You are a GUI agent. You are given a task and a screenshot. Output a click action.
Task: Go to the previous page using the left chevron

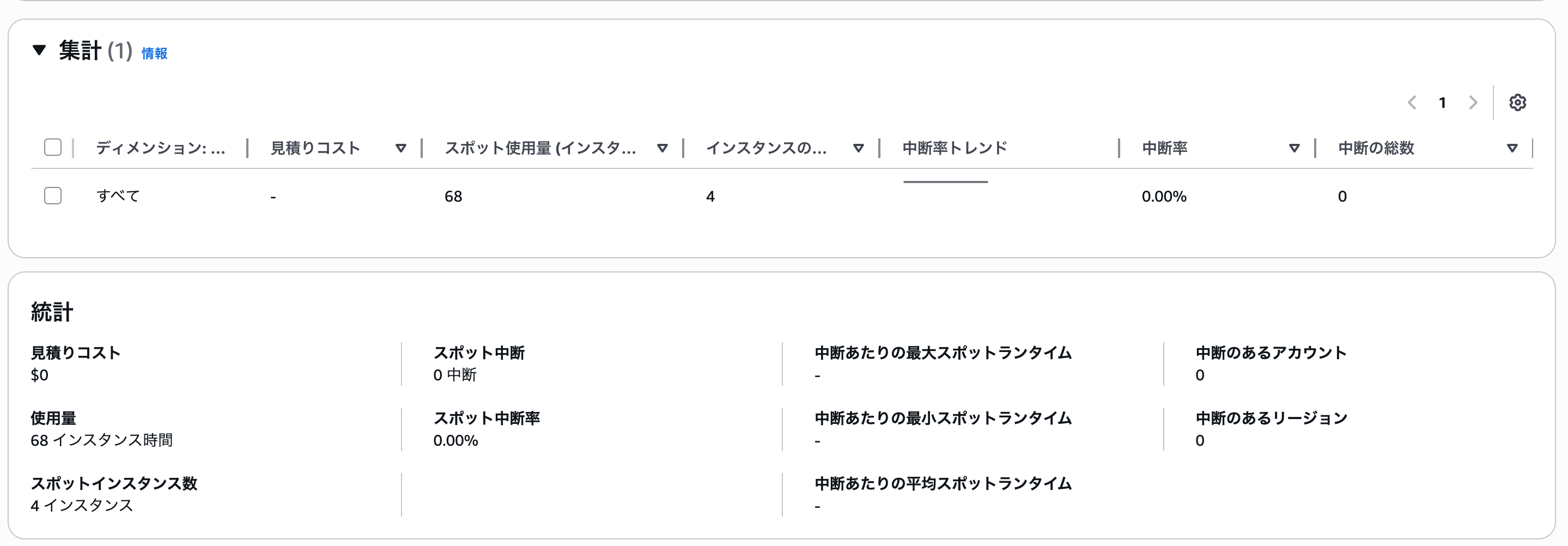click(x=1412, y=103)
